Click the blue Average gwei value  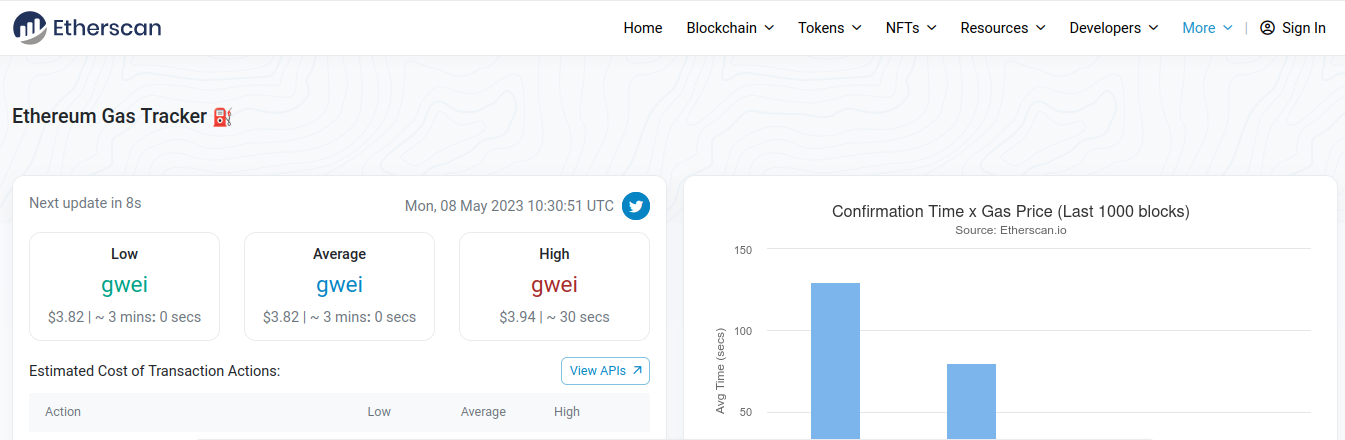[339, 285]
